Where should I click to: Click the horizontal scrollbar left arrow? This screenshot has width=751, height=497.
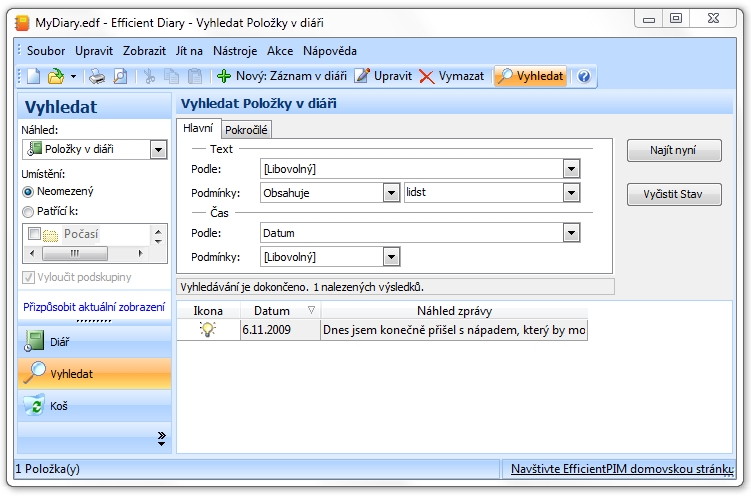tap(32, 253)
